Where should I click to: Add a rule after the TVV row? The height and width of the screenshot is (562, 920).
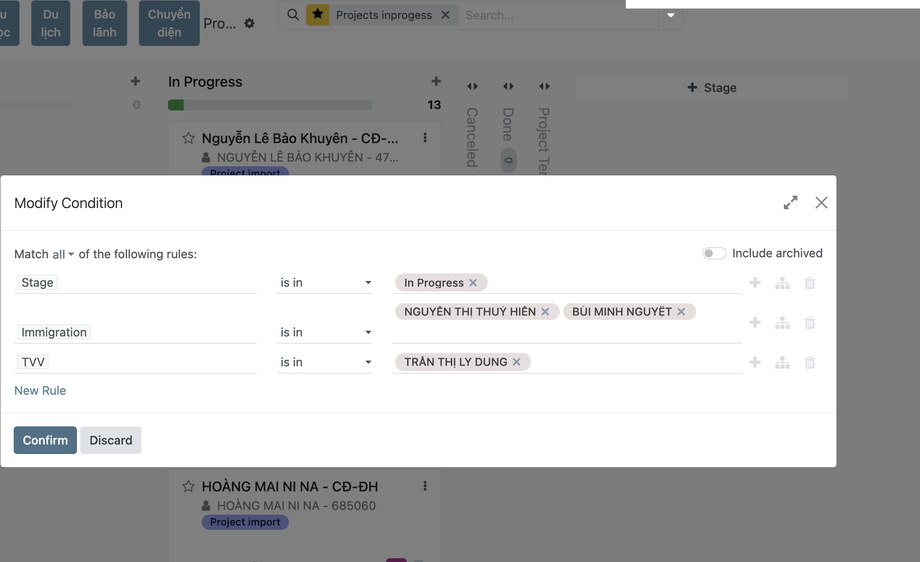(x=755, y=363)
